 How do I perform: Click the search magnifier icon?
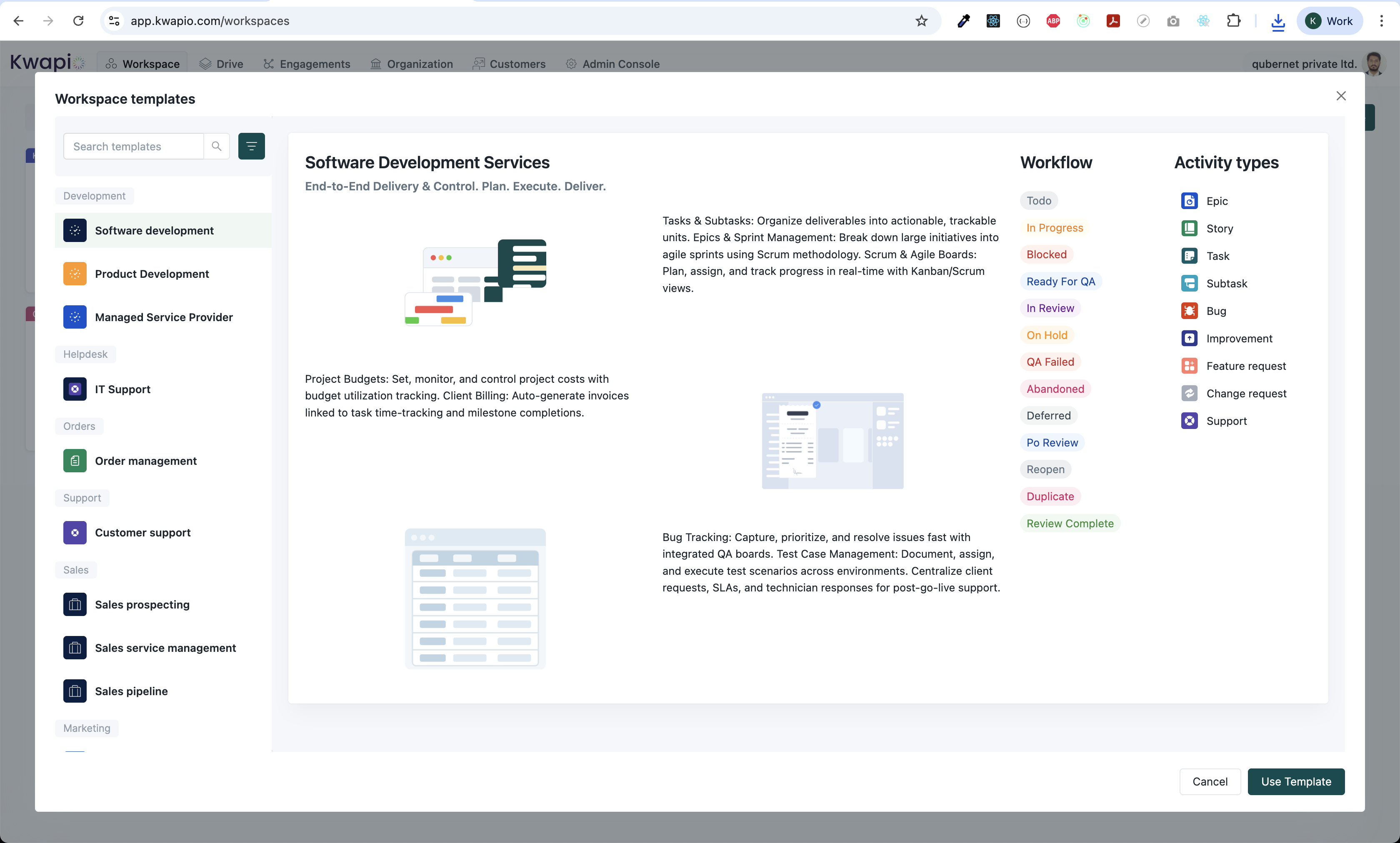pyautogui.click(x=217, y=147)
